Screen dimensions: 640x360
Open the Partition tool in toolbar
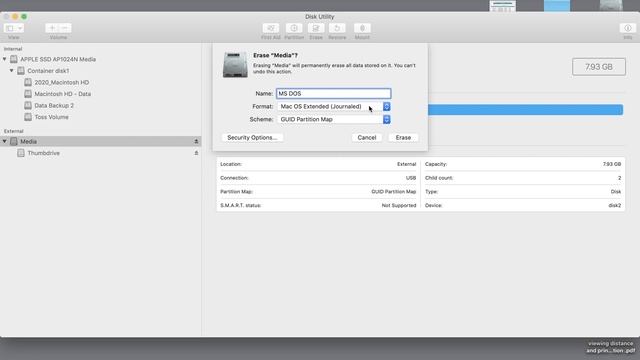point(294,28)
